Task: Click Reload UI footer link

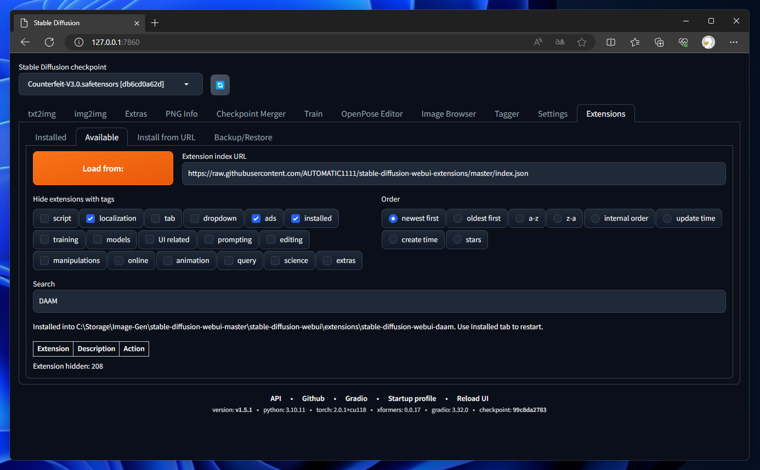Action: pos(472,398)
